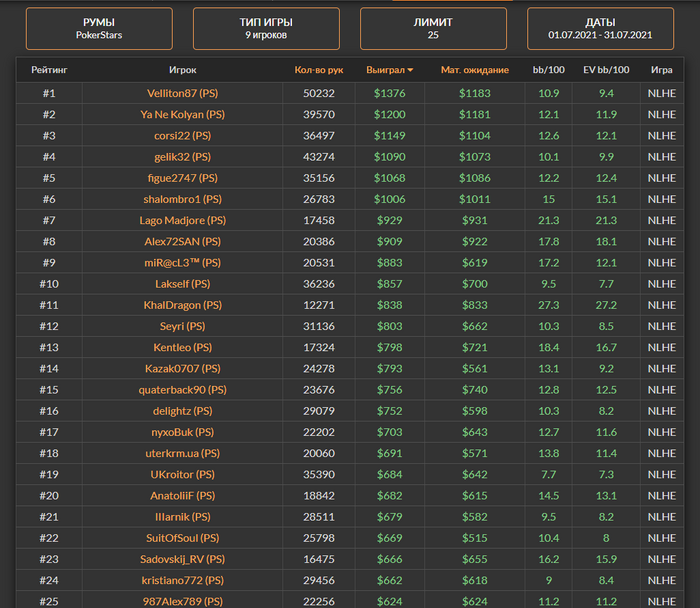Open the РУМЫ PokerStars filter dropdown
700x608 pixels.
coord(99,28)
